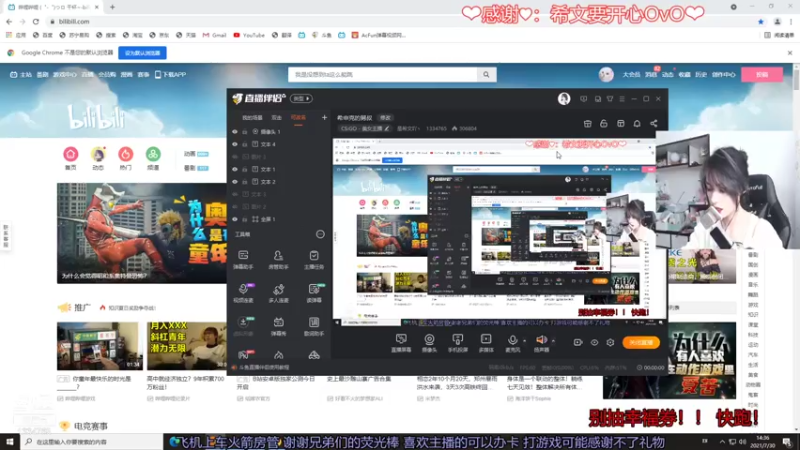This screenshot has height=450, width=800.
Task: Add a 直播屏幕 screen capture source
Action: (x=401, y=343)
